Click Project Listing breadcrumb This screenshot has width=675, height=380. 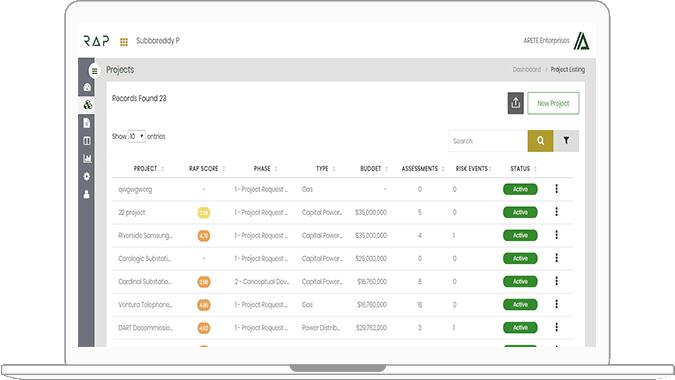click(x=567, y=69)
